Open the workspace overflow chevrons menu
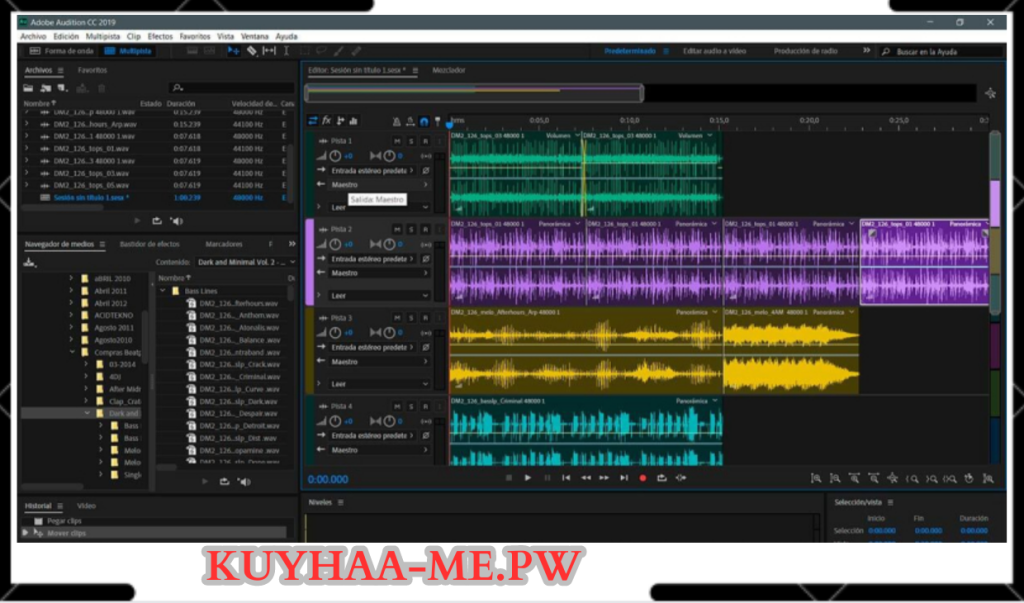1024x603 pixels. point(867,50)
